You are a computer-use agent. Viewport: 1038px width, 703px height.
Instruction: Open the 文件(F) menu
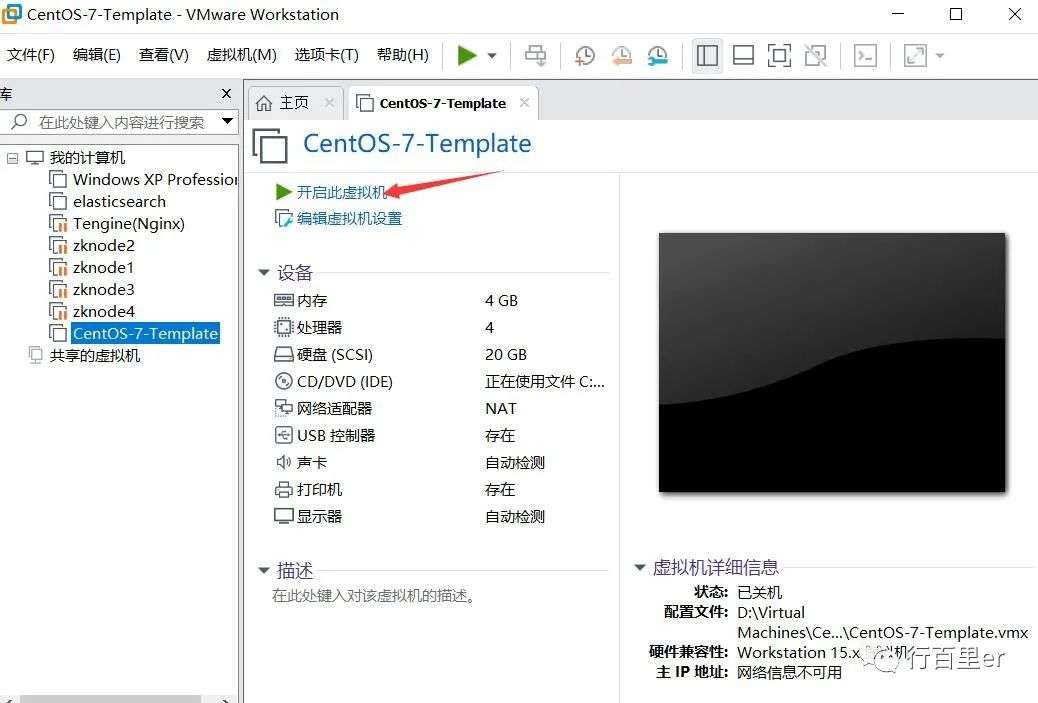tap(30, 55)
